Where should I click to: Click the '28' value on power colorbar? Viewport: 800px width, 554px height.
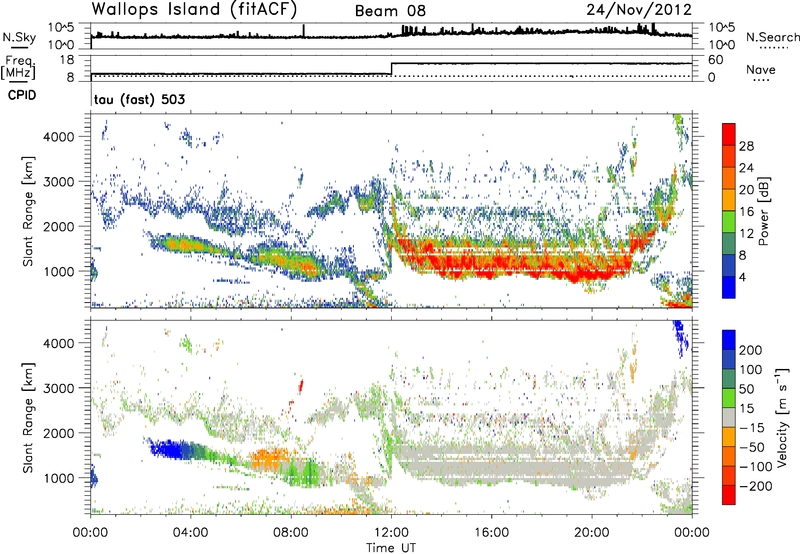click(746, 146)
